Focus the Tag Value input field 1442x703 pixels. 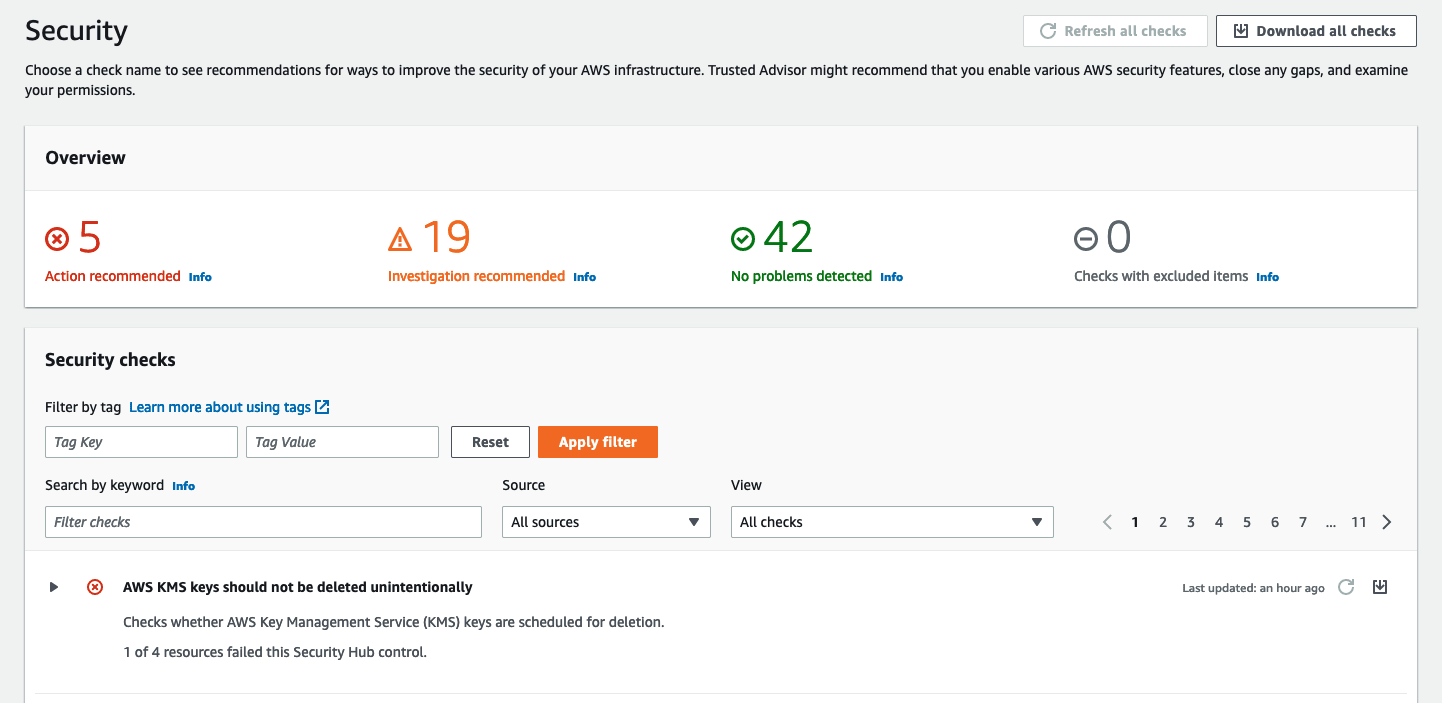click(x=342, y=442)
